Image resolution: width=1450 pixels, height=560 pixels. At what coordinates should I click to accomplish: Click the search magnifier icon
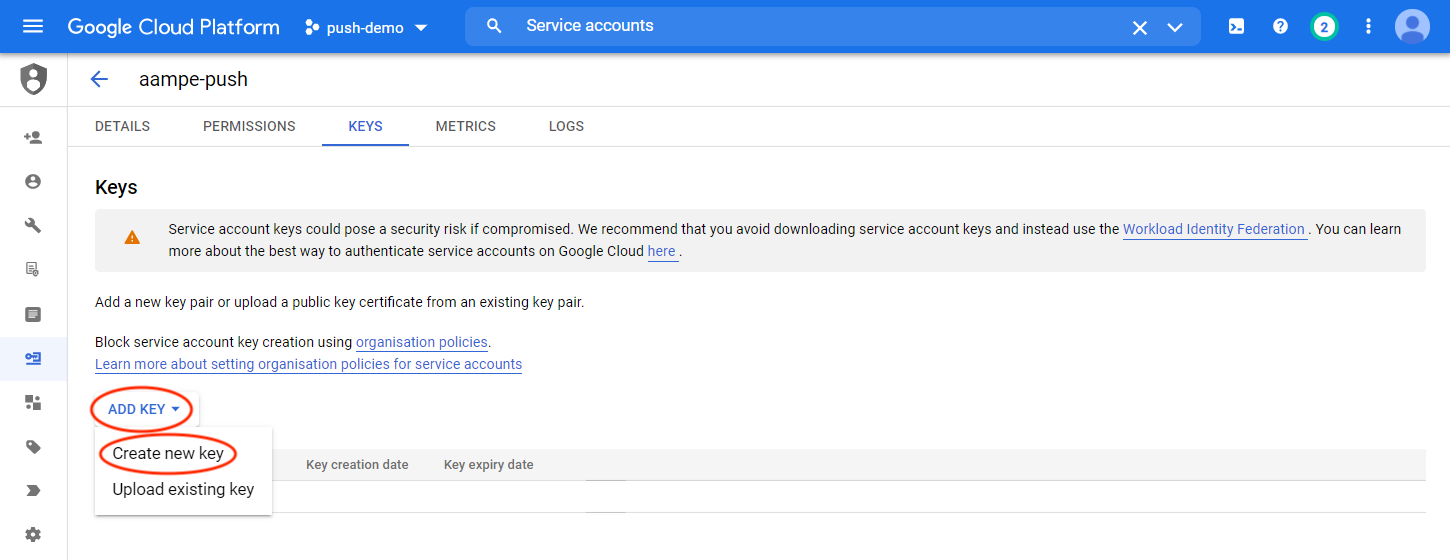pyautogui.click(x=494, y=26)
